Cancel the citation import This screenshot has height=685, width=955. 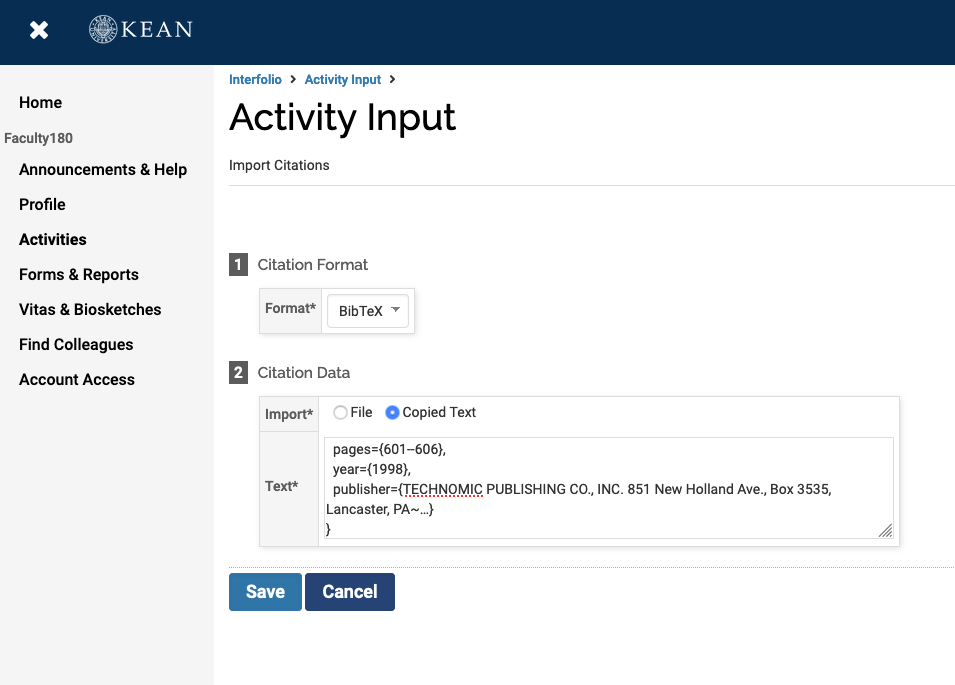(350, 592)
